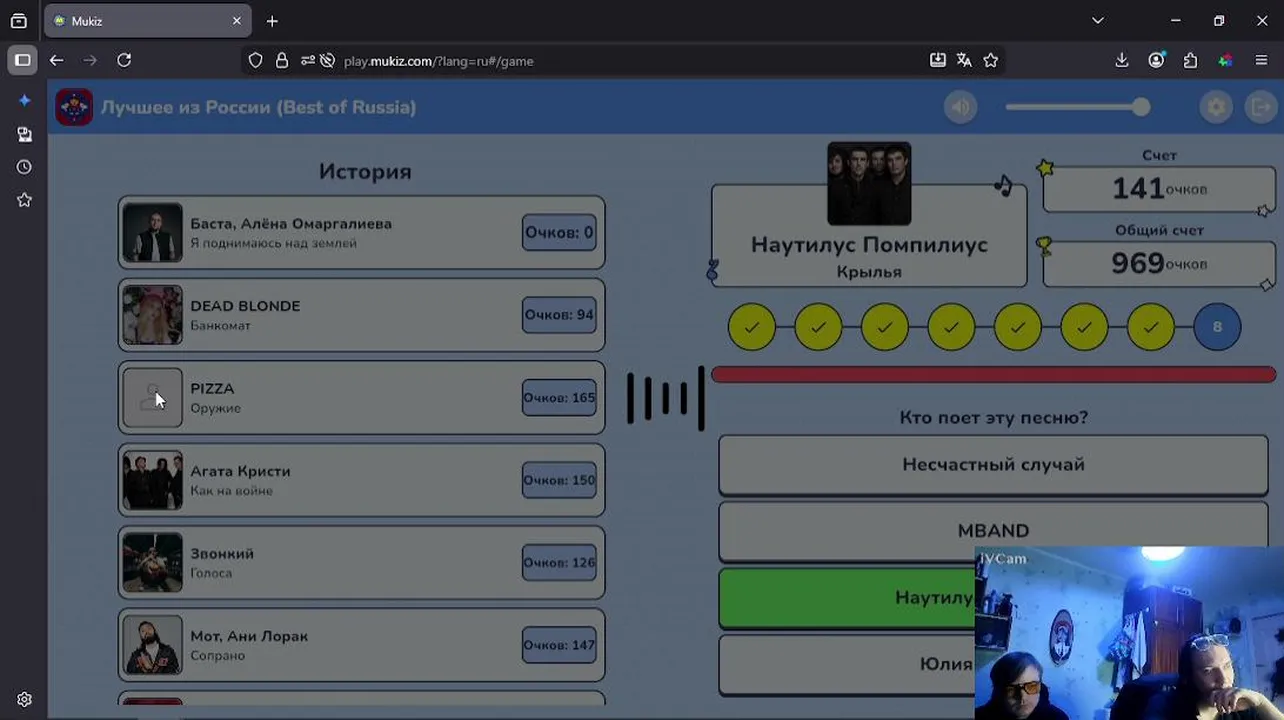Click the Звонкий Голоса history entry

[x=362, y=562]
